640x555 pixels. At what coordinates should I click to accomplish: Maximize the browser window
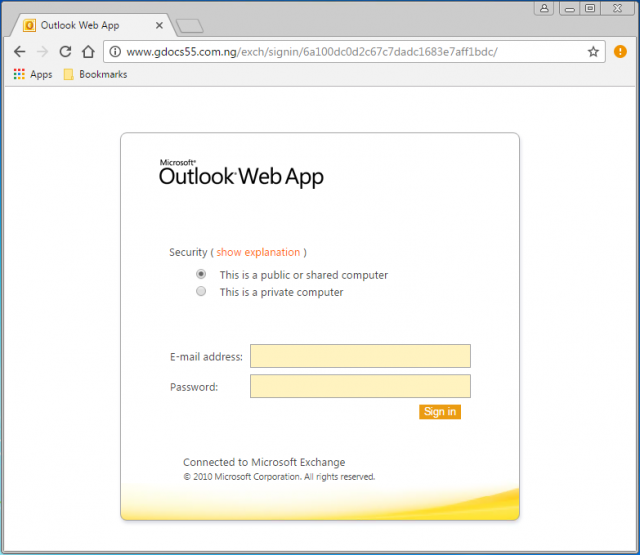[590, 8]
